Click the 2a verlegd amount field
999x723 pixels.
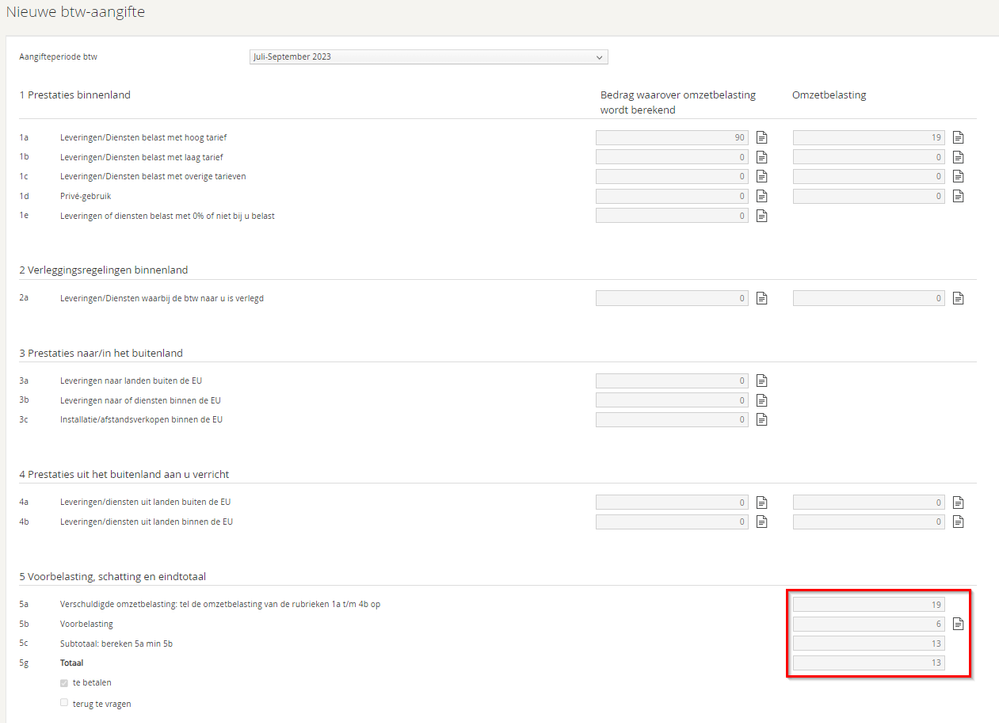click(x=672, y=298)
